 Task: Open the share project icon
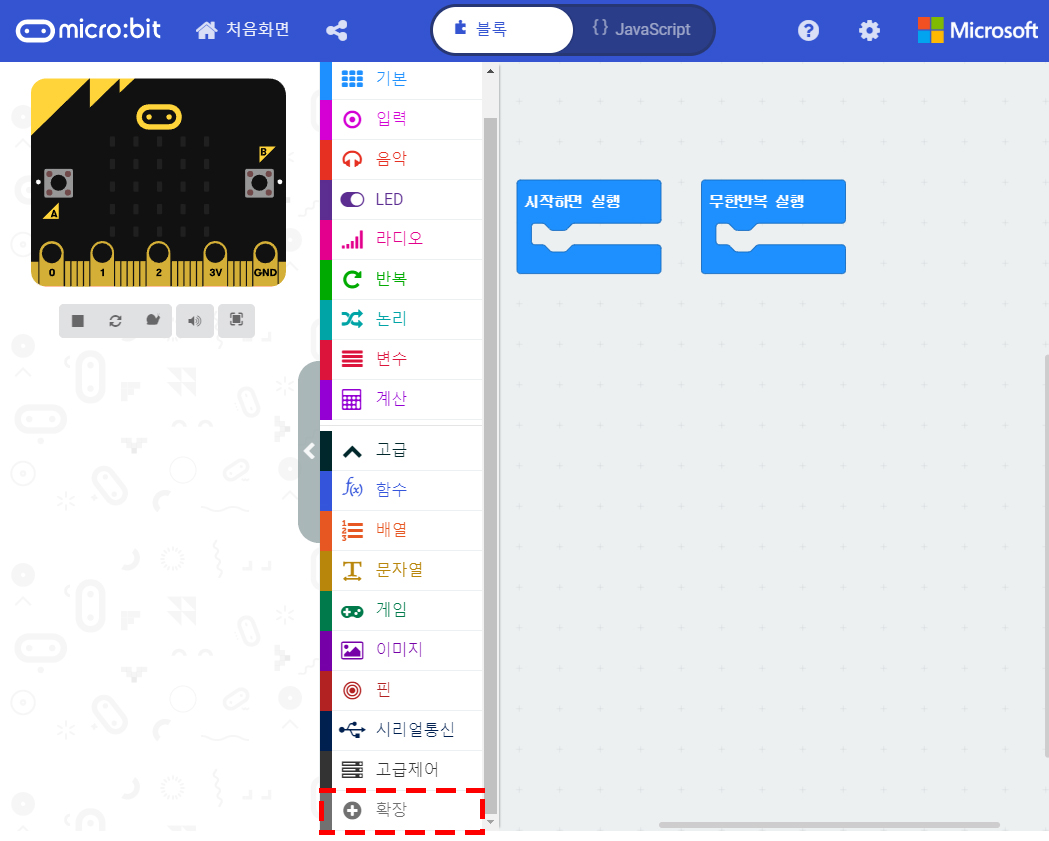coord(337,30)
